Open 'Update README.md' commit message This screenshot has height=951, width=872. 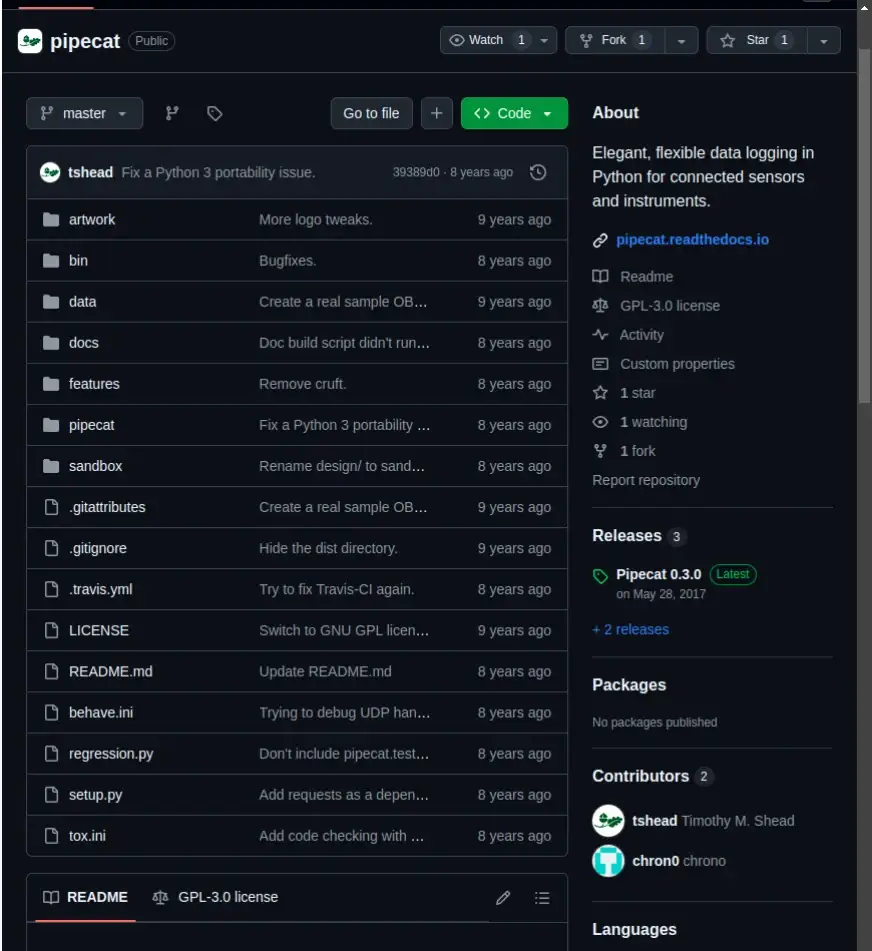pyautogui.click(x=325, y=671)
